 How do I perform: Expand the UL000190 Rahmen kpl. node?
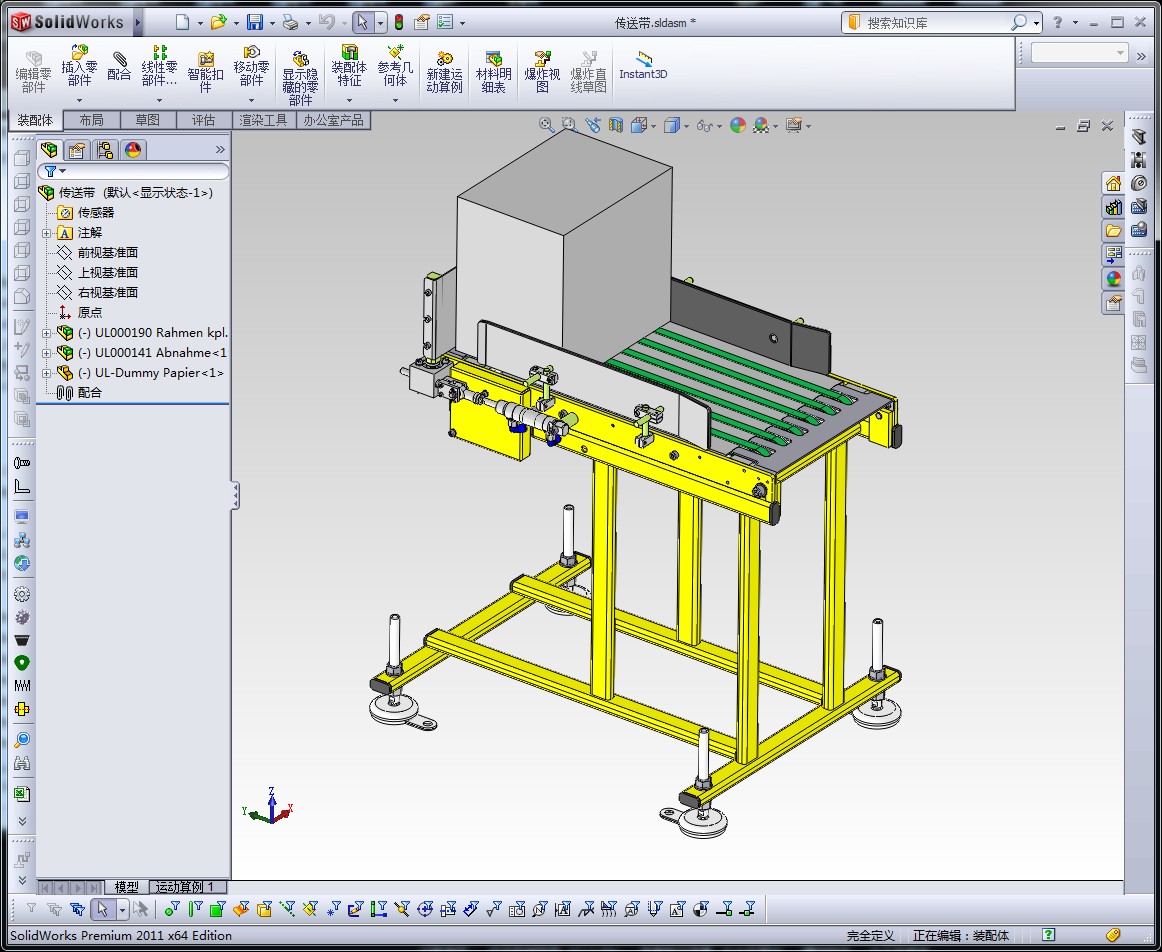[x=46, y=333]
